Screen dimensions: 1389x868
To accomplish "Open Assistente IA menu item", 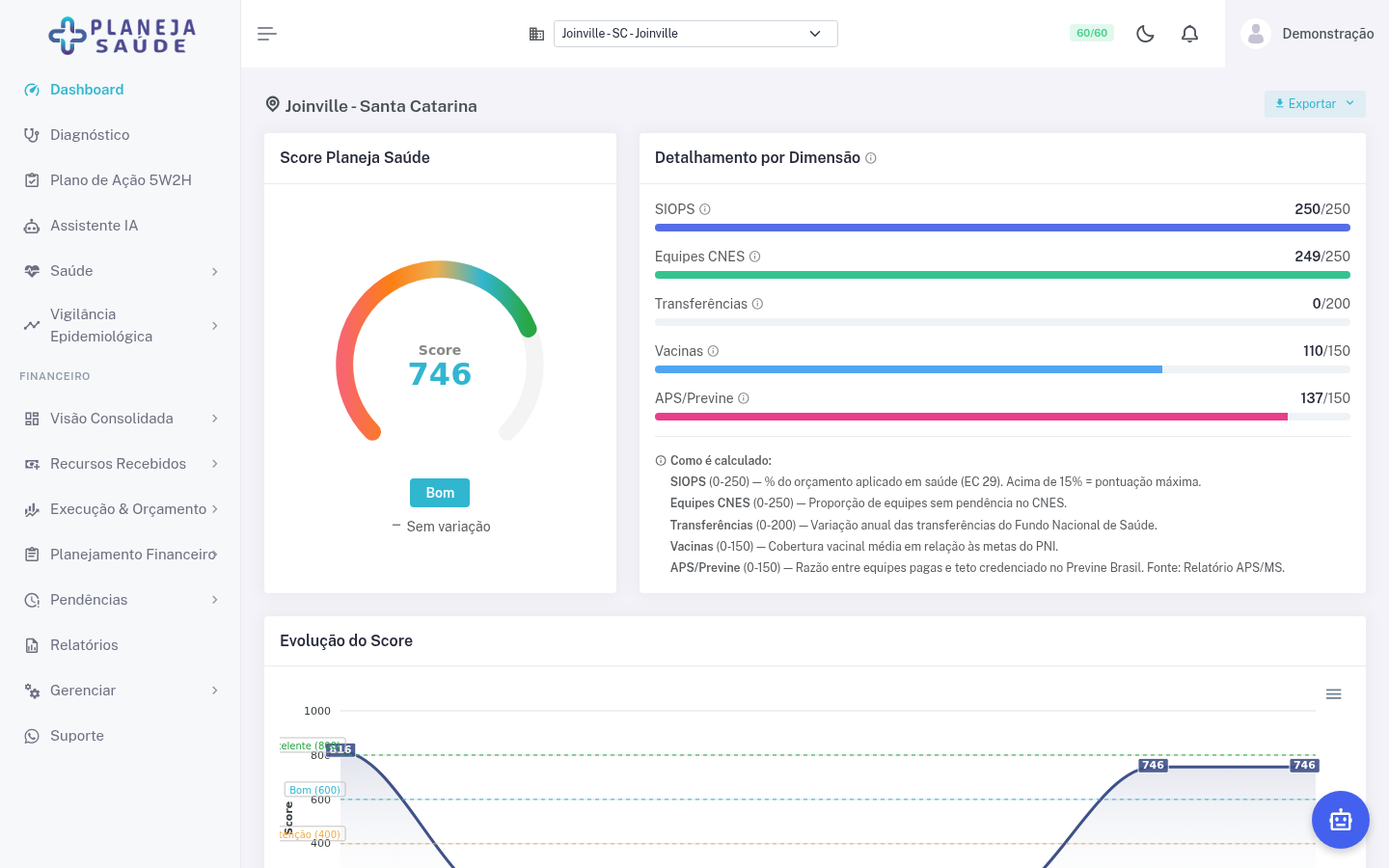I will pos(120,226).
